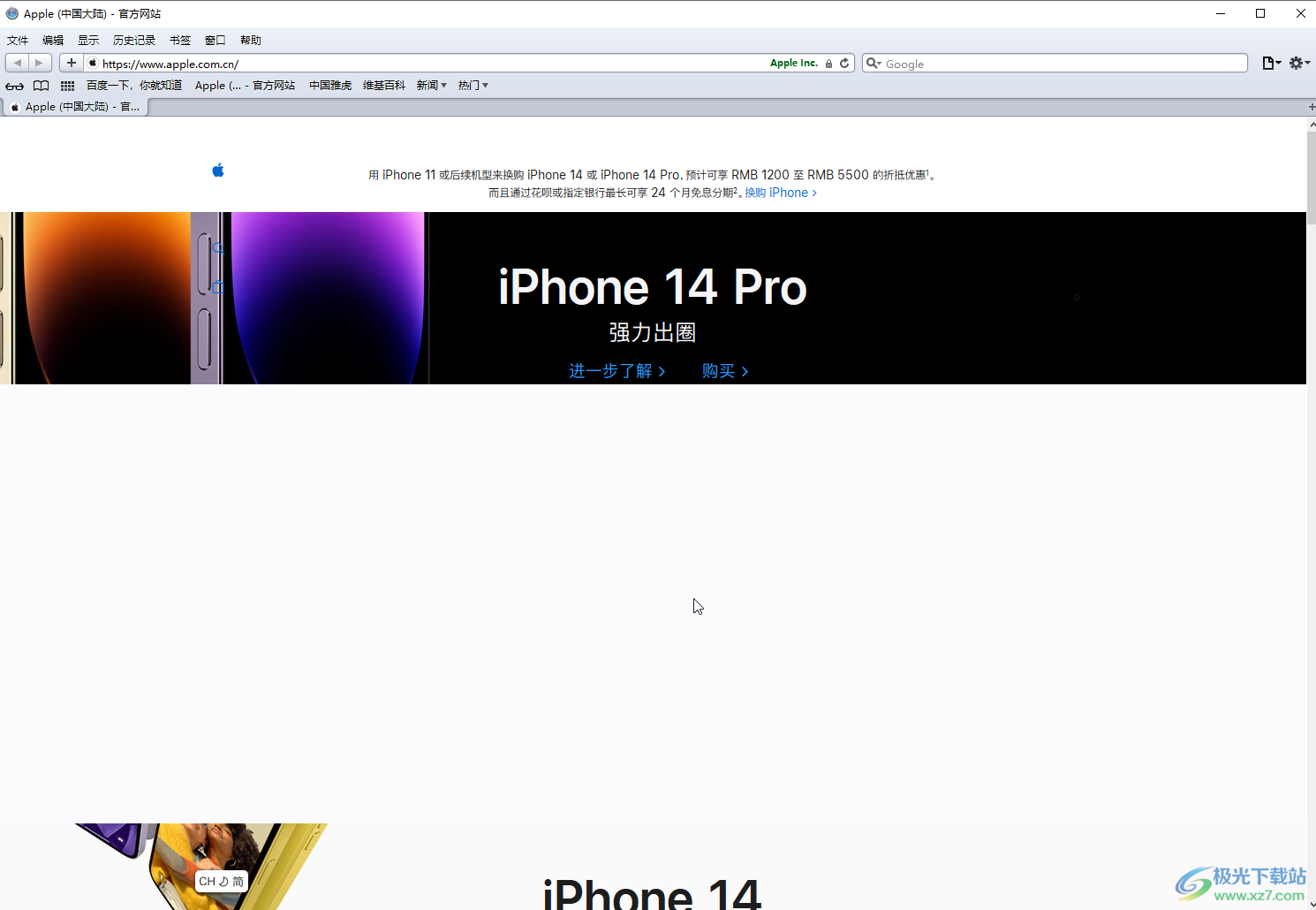Image resolution: width=1316 pixels, height=910 pixels.
Task: Open Reading List glasses icon
Action: [15, 86]
